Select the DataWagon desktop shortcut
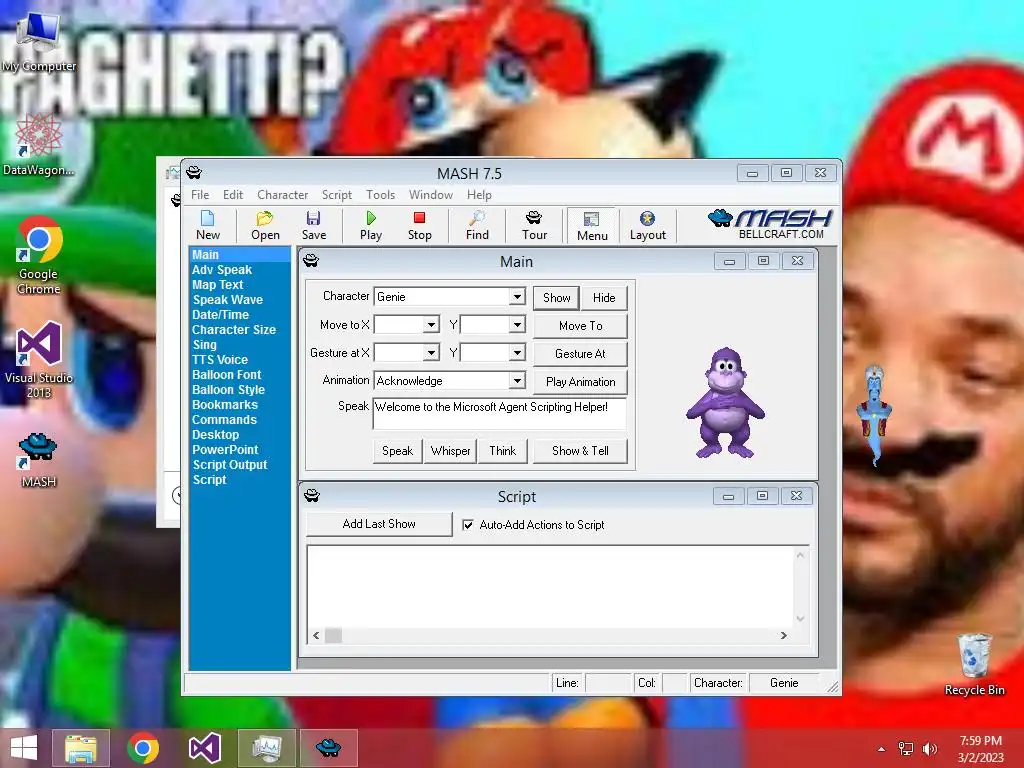Screen dimensions: 1024x768 pos(39,145)
